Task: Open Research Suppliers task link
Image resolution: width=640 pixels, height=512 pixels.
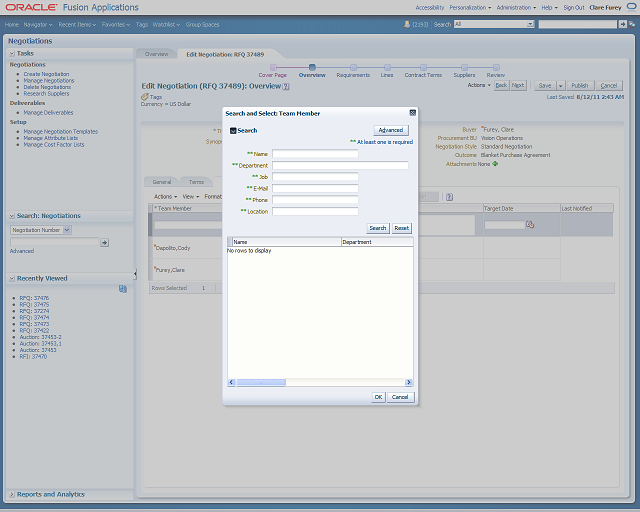Action: (47, 94)
